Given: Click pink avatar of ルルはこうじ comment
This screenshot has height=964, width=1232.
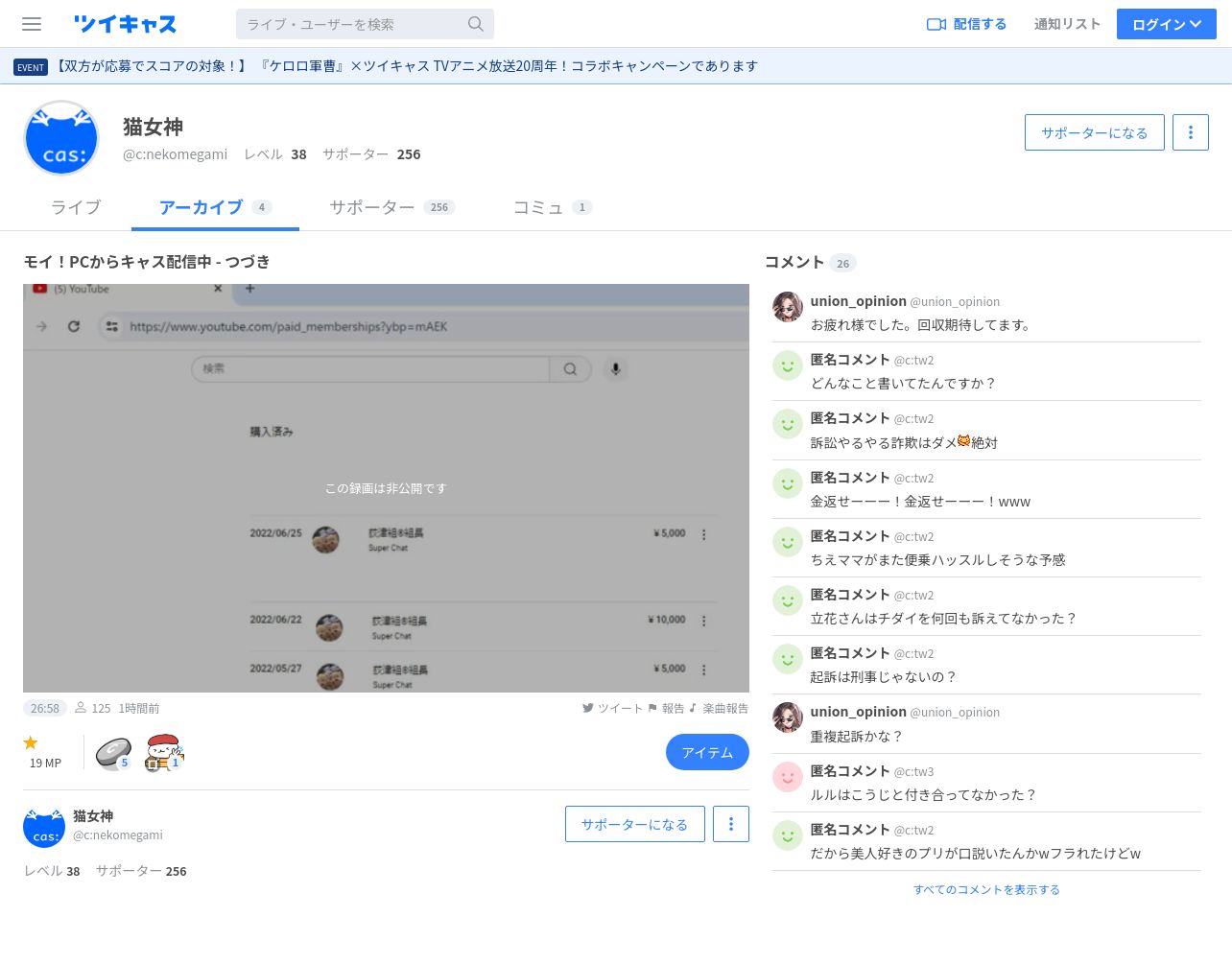Looking at the screenshot, I should tap(788, 777).
